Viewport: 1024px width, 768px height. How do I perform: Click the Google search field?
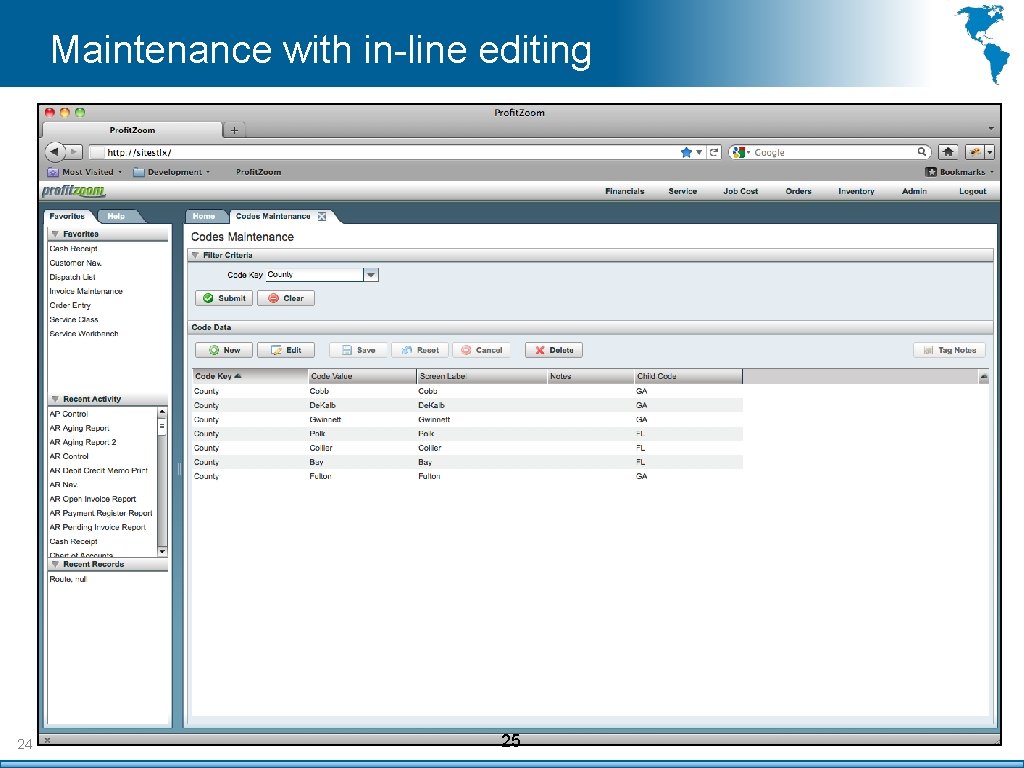click(x=833, y=152)
